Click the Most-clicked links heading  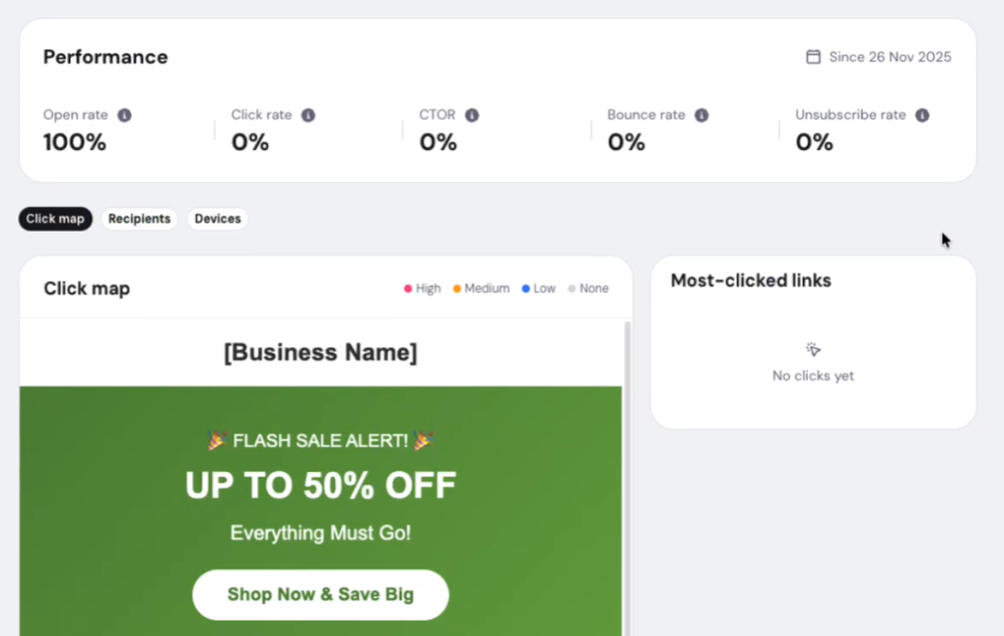[x=750, y=281]
